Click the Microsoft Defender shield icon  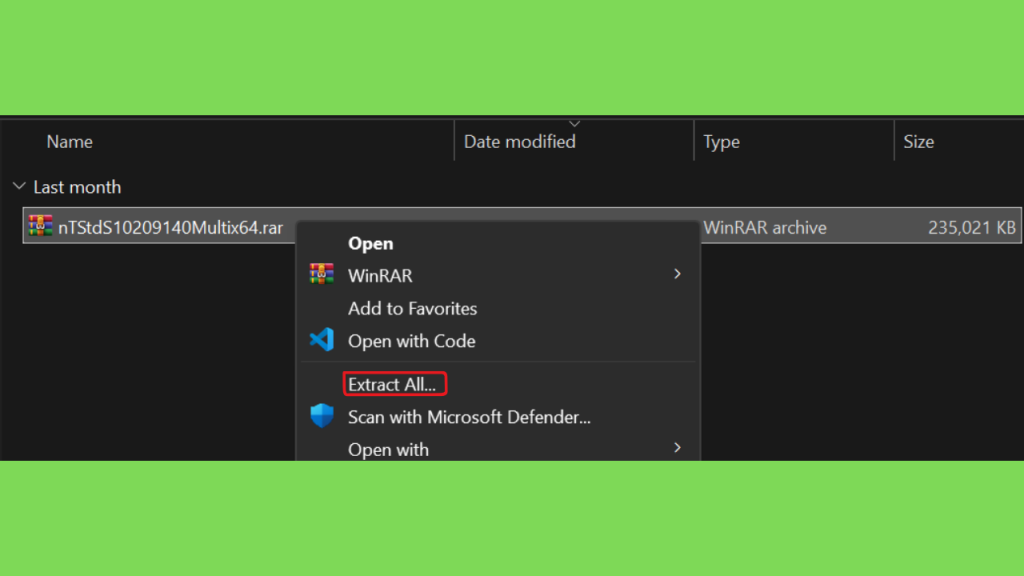pyautogui.click(x=321, y=415)
